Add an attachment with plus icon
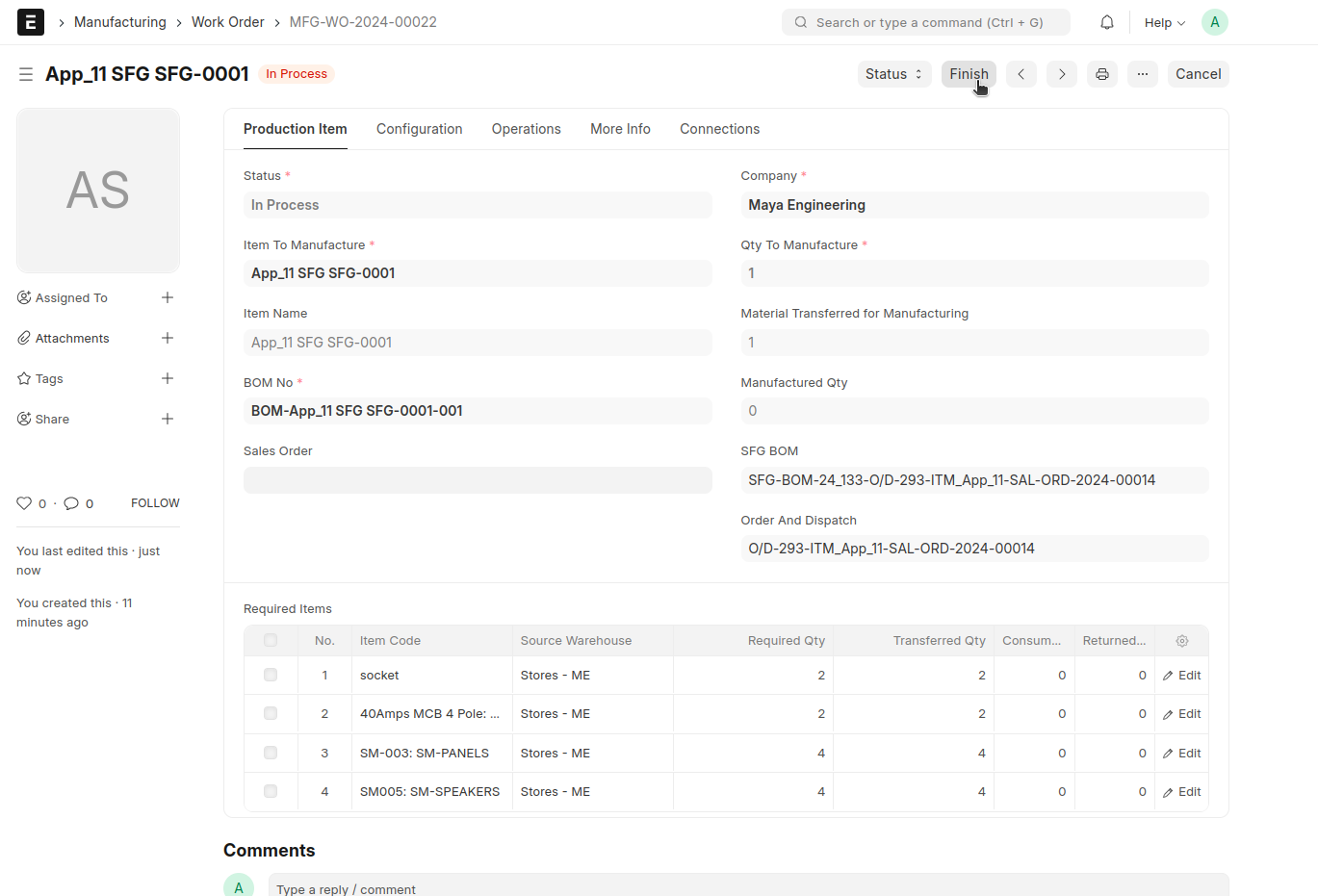Screen dimensions: 1318x896 click(168, 338)
